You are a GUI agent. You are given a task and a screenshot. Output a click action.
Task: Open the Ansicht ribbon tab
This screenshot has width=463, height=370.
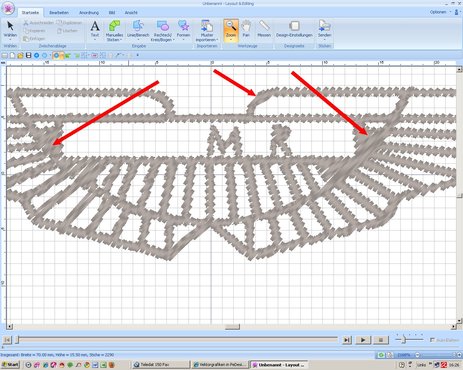pos(131,13)
